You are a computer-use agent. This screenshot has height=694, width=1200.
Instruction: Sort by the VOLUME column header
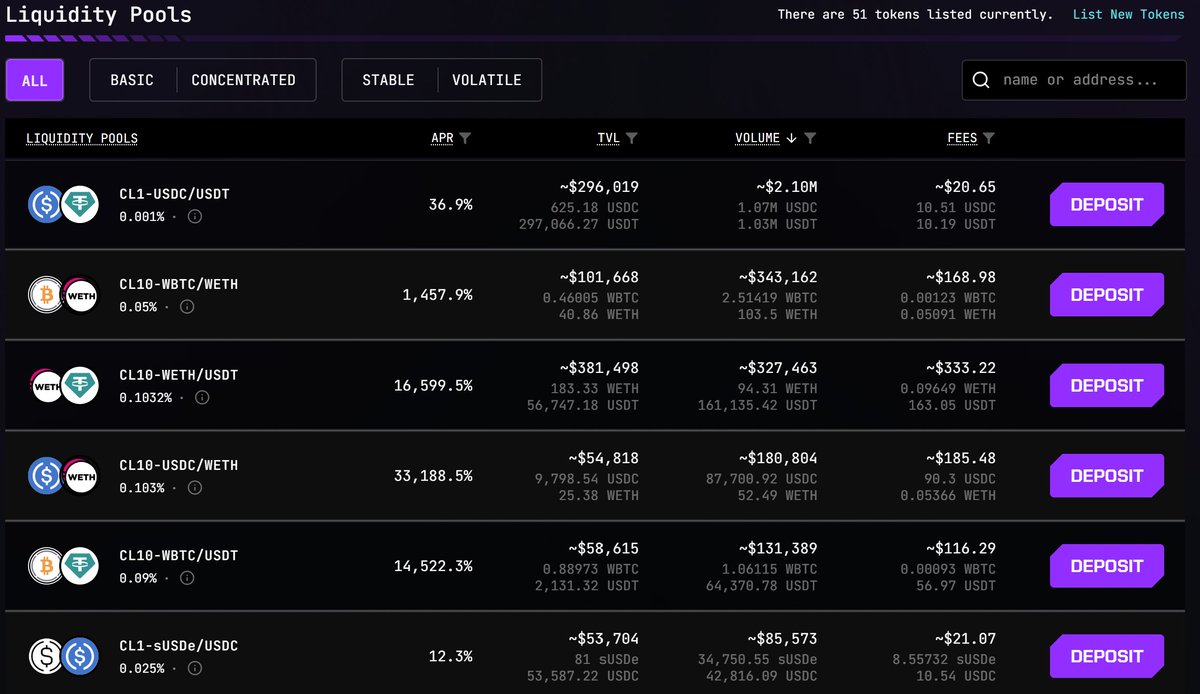pos(757,138)
